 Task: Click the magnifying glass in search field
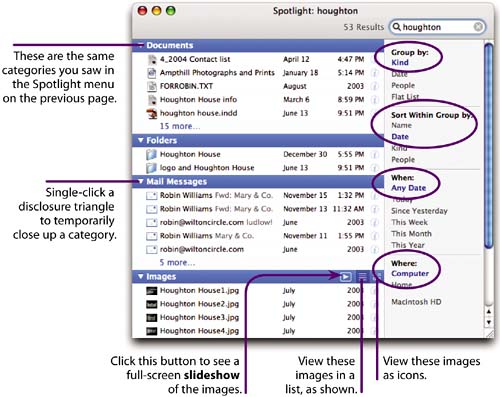pyautogui.click(x=396, y=27)
